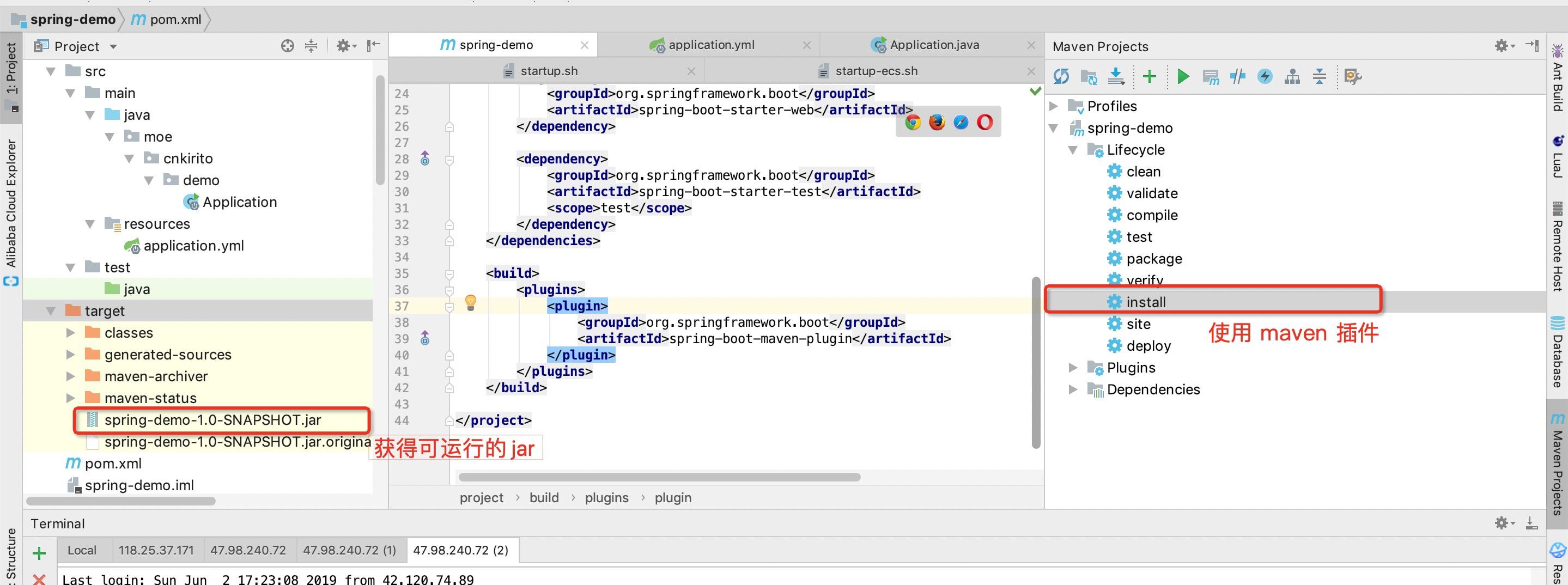Screen dimensions: 1568x585
Task: Open in Opera browser icon
Action: coord(985,123)
